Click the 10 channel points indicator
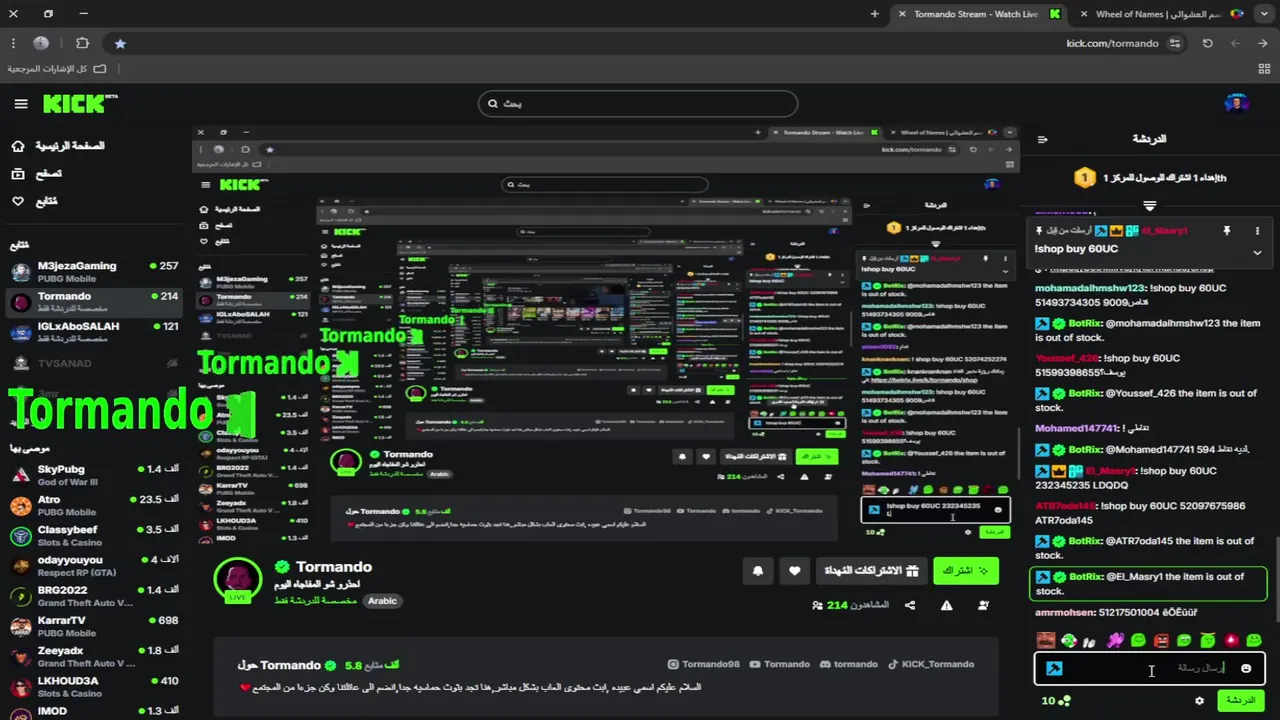The height and width of the screenshot is (720, 1280). click(x=1055, y=700)
